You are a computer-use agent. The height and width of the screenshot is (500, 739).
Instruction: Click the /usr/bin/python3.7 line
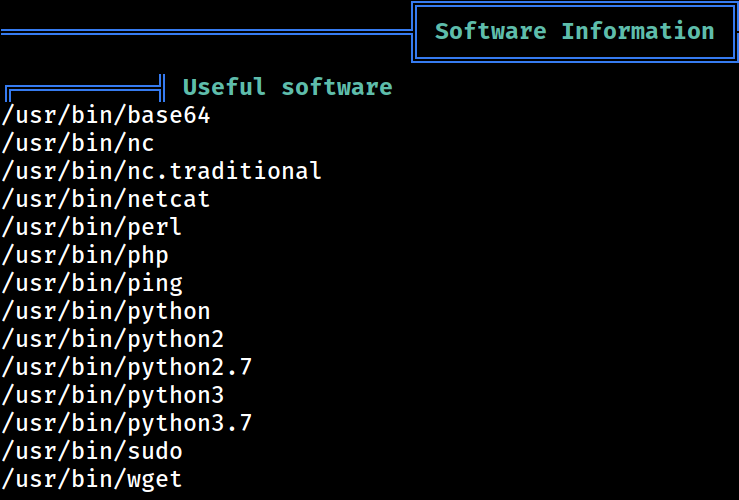[x=127, y=424]
